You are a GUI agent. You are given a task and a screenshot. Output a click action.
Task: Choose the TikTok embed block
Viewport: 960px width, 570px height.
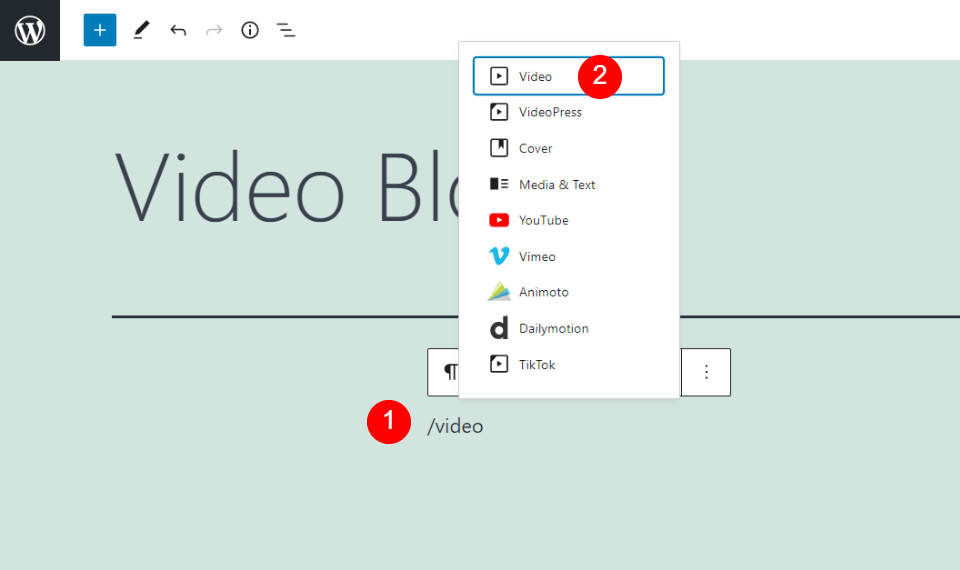568,364
